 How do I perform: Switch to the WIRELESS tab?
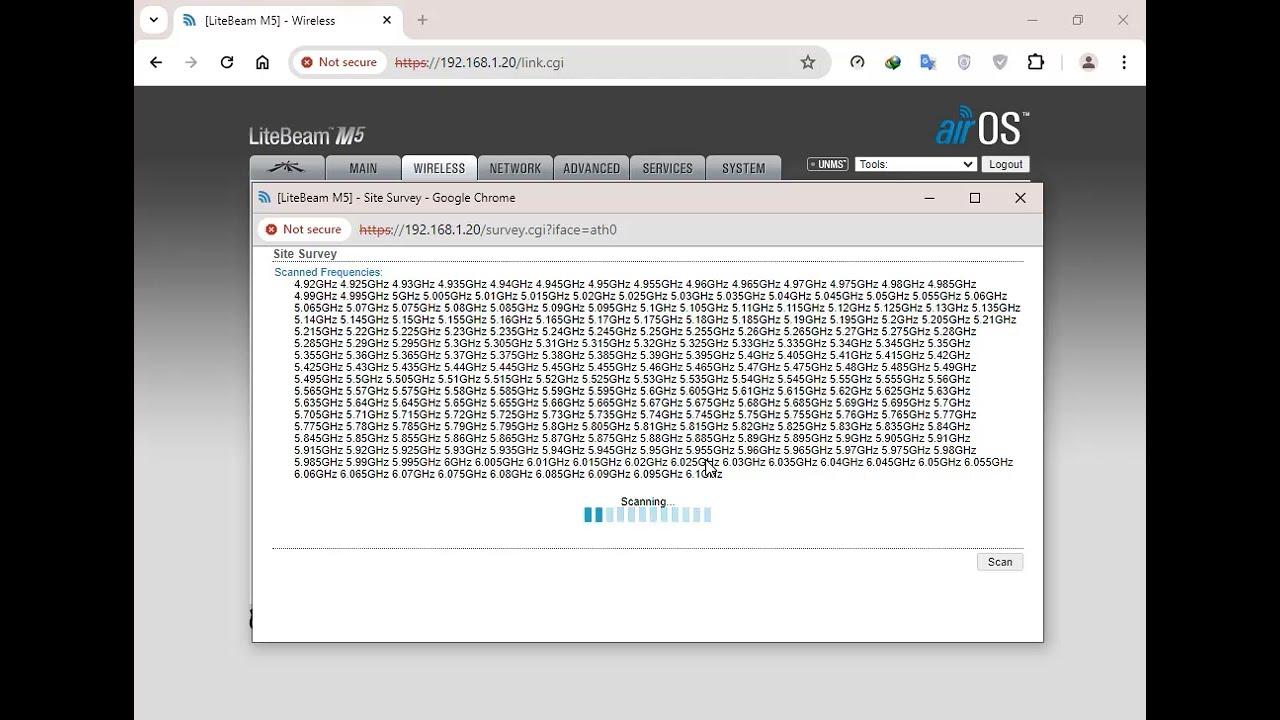point(439,168)
